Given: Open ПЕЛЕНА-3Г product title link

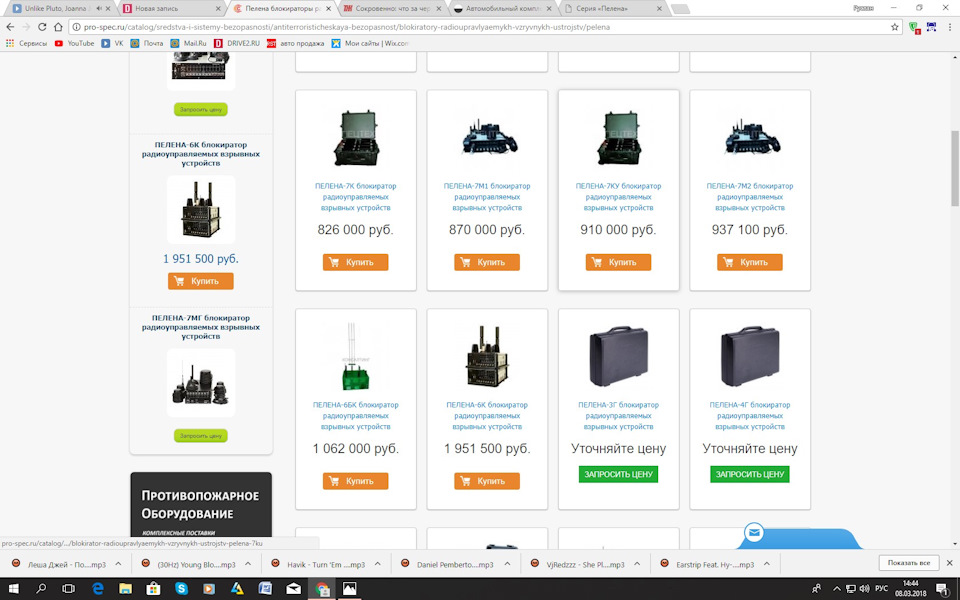Looking at the screenshot, I should click(x=618, y=416).
